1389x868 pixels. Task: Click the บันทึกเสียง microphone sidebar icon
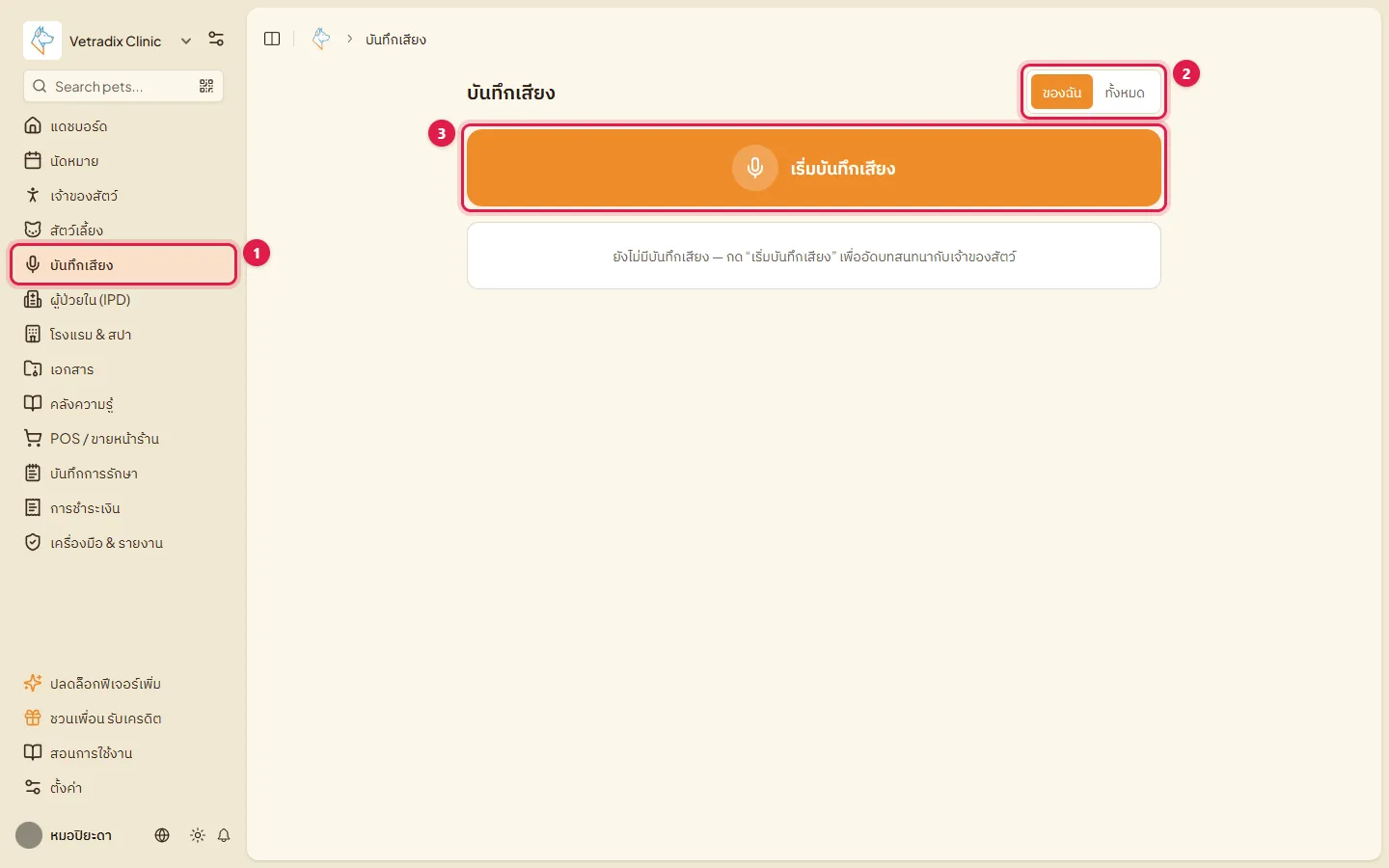pyautogui.click(x=33, y=264)
